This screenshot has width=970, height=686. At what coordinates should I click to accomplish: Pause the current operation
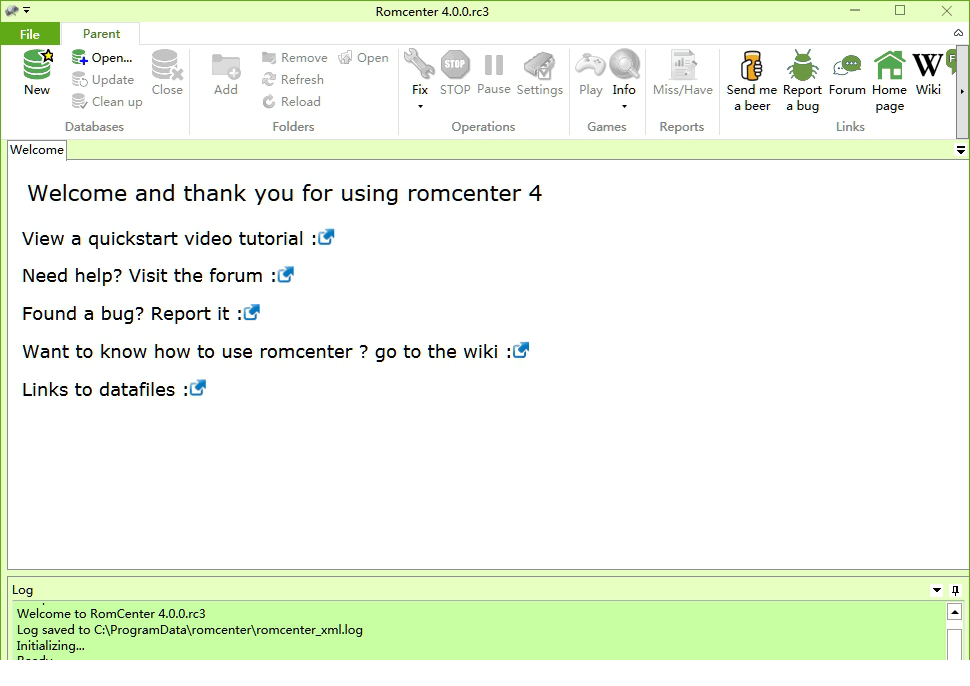click(x=494, y=72)
